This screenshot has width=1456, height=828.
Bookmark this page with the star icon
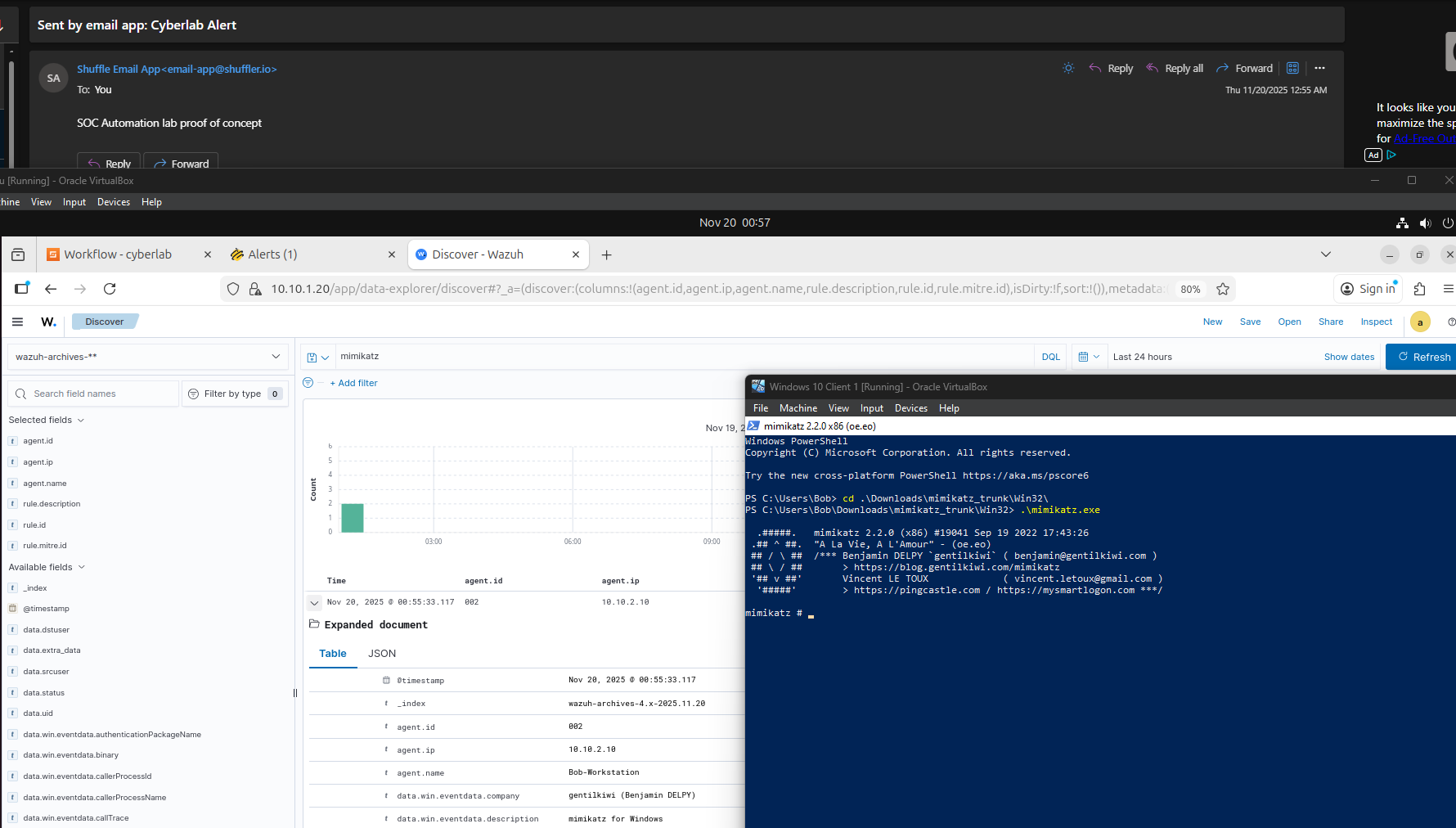click(1223, 289)
